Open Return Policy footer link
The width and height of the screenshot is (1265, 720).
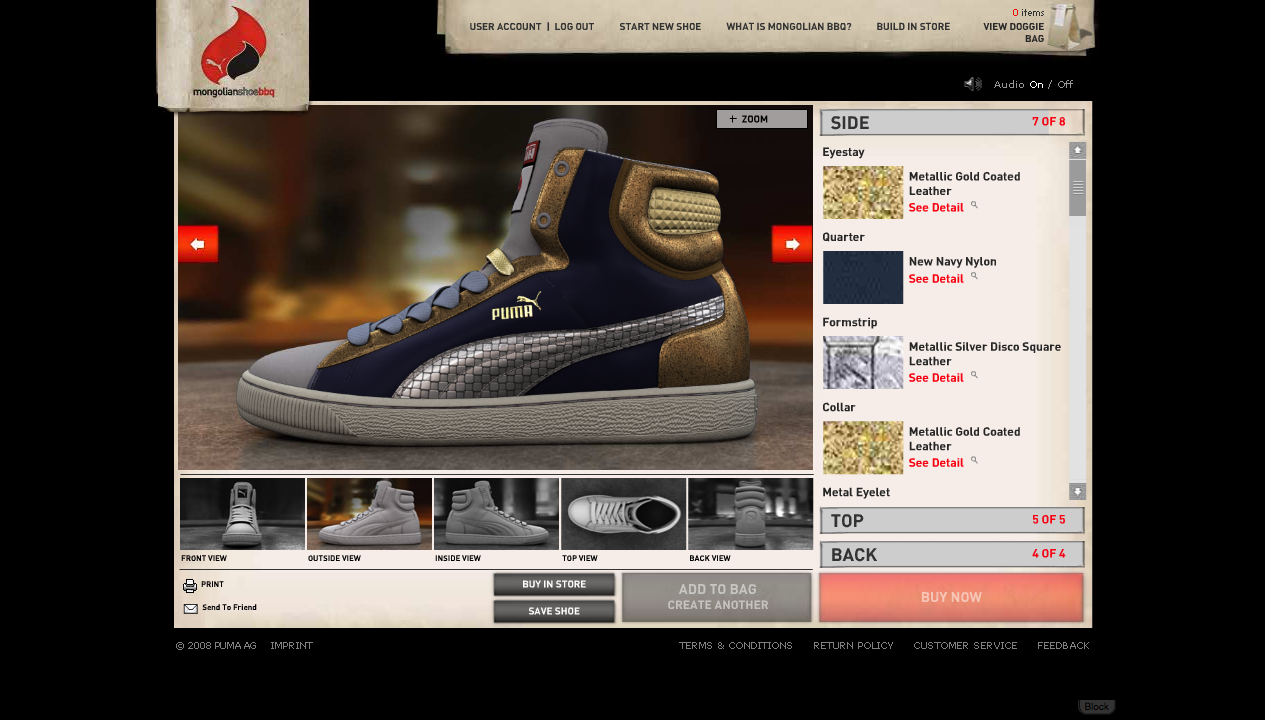point(853,646)
